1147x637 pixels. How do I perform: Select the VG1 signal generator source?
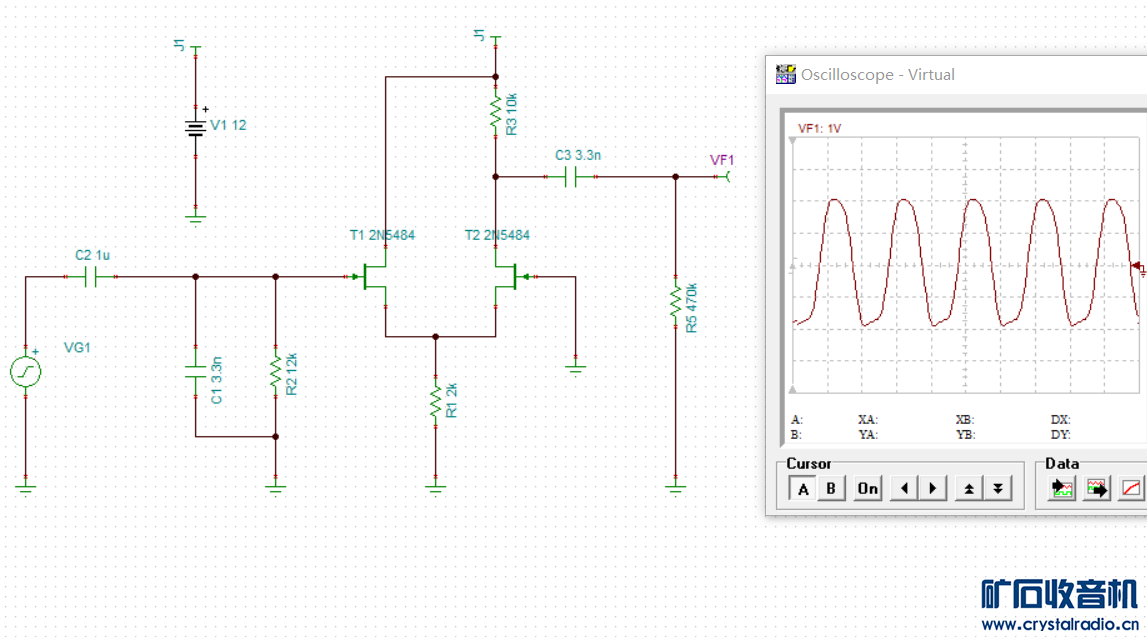tap(26, 373)
